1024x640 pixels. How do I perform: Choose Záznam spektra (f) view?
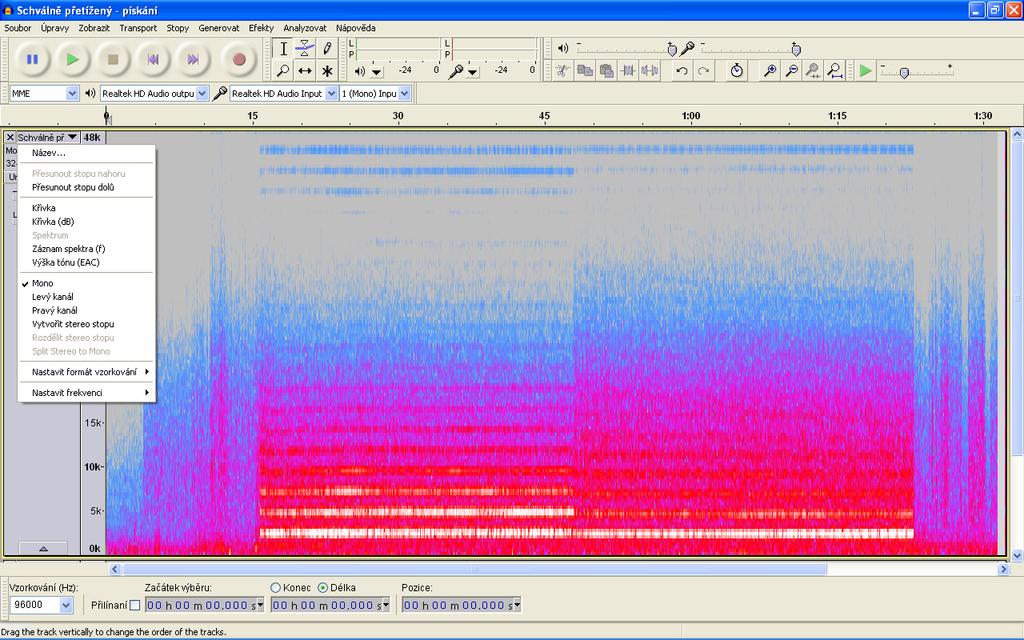coord(87,249)
